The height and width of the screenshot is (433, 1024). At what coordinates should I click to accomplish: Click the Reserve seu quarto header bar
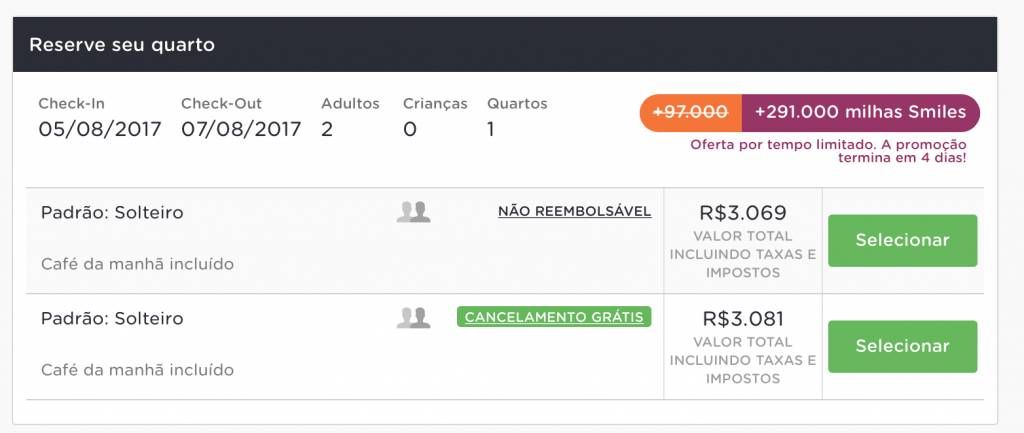pos(505,44)
